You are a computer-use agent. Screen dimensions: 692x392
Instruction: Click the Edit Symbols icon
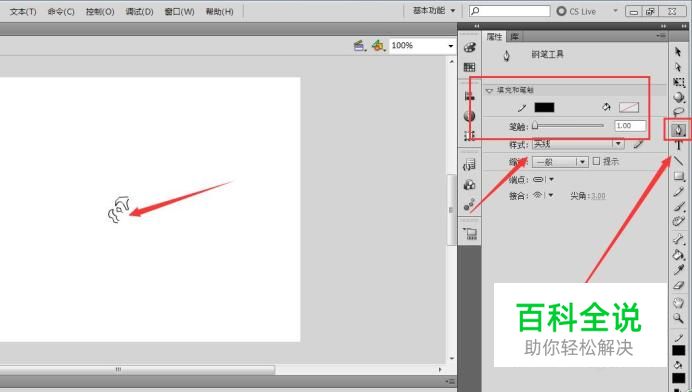(x=378, y=45)
